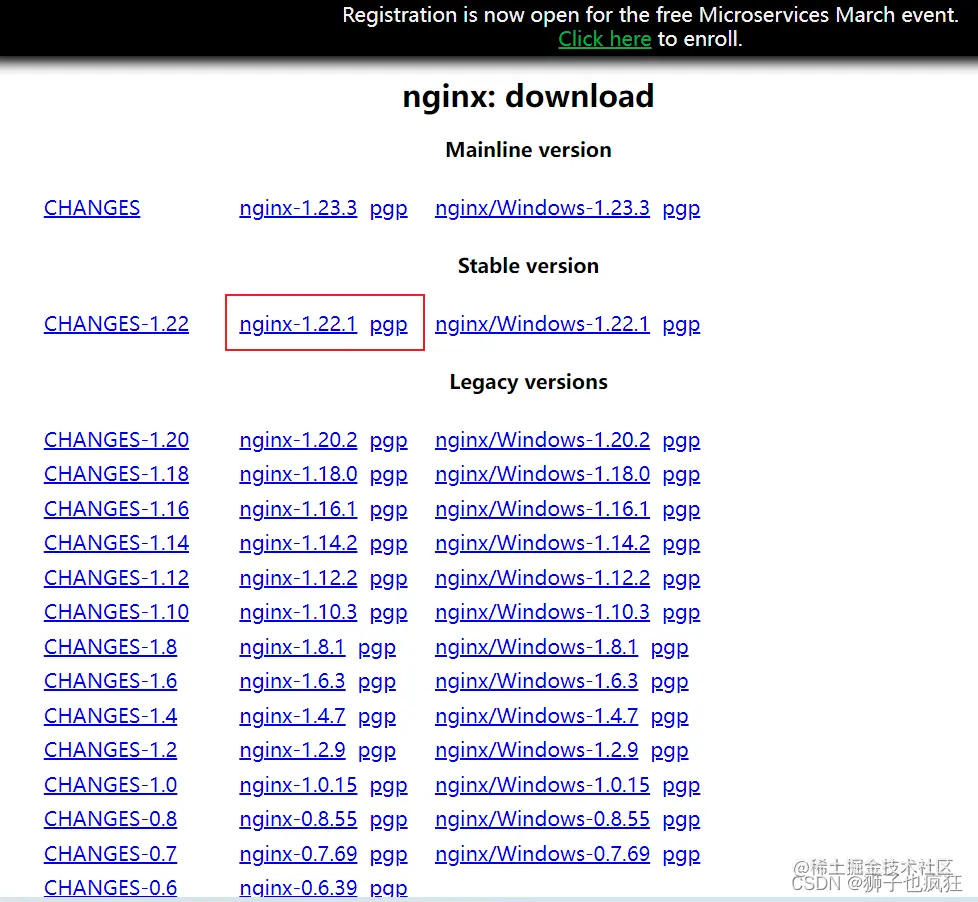Open pgp signature for nginx/Windows-0.8.55
978x902 pixels.
(681, 820)
